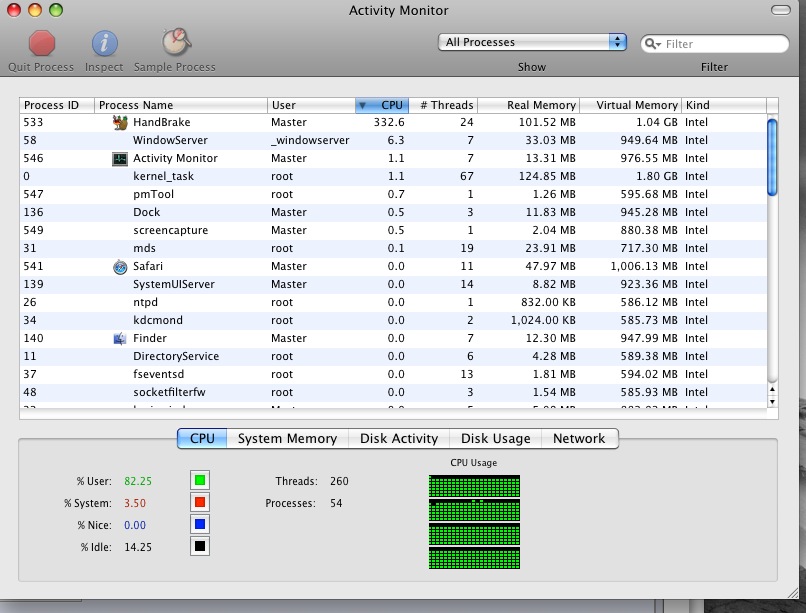806x613 pixels.
Task: Click the Threads count 260
Action: point(339,481)
